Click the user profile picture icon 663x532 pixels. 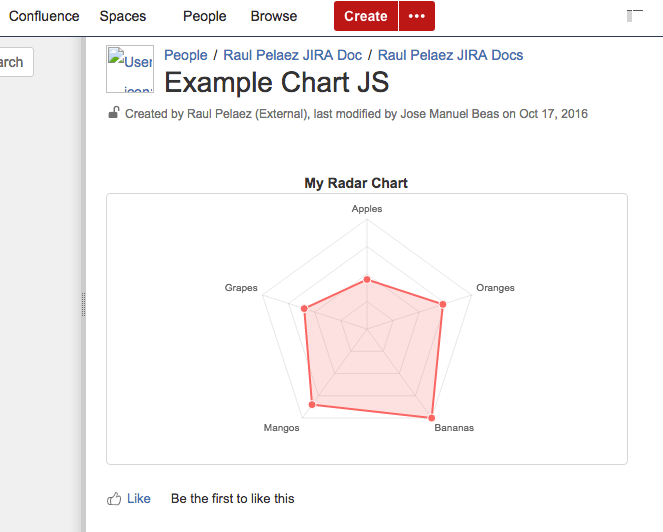coord(130,69)
